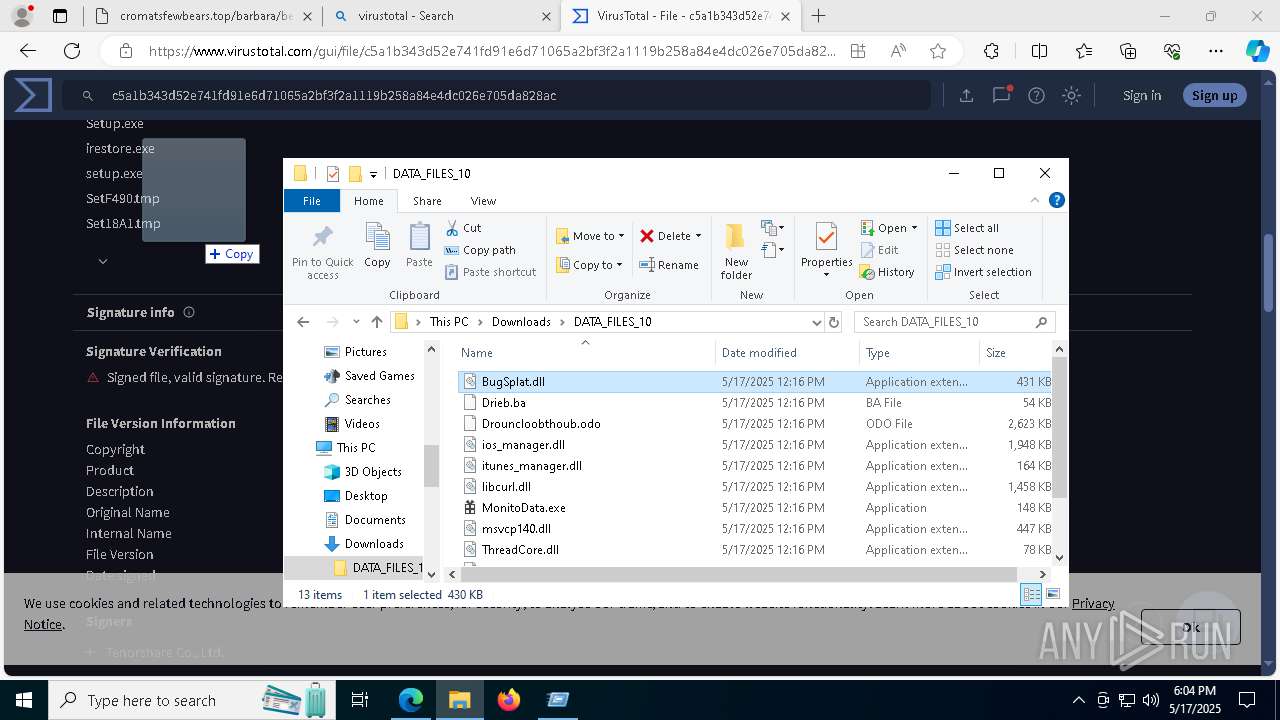Image resolution: width=1280 pixels, height=720 pixels.
Task: Open Move to dropdown
Action: (x=590, y=236)
